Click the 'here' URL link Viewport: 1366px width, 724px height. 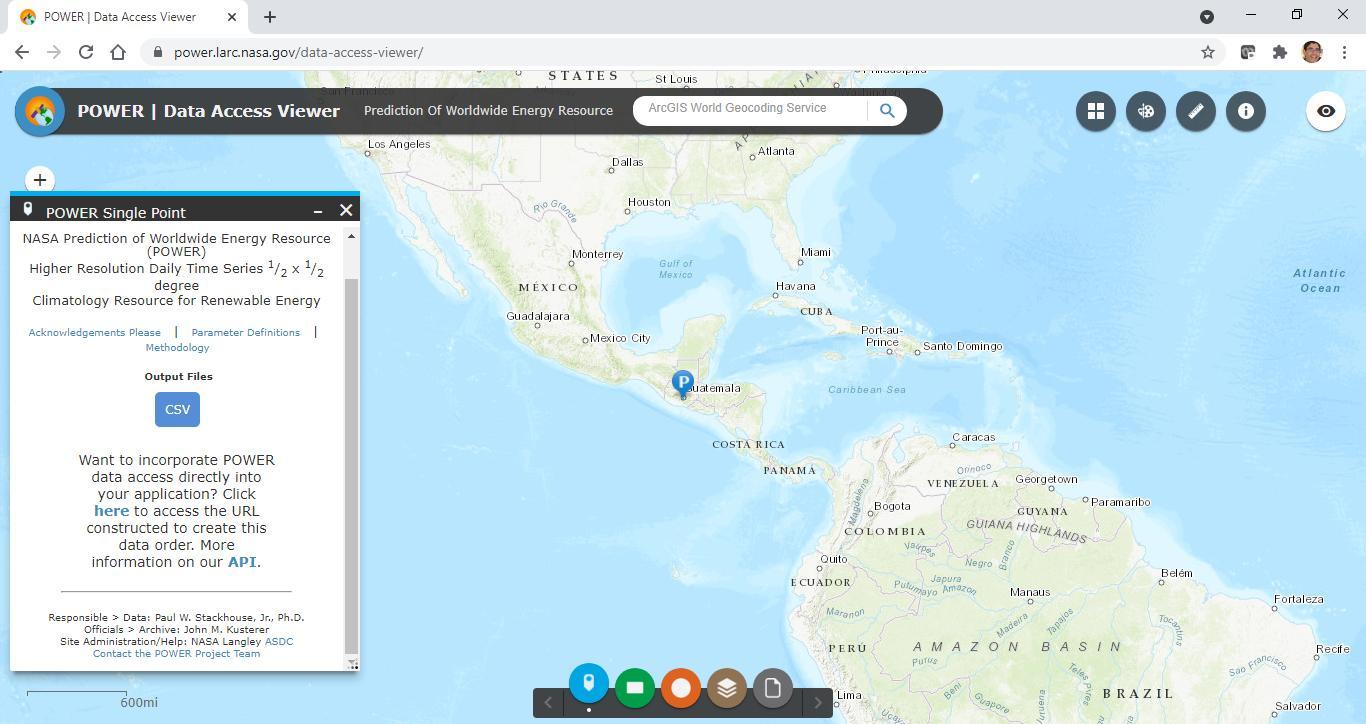[112, 511]
